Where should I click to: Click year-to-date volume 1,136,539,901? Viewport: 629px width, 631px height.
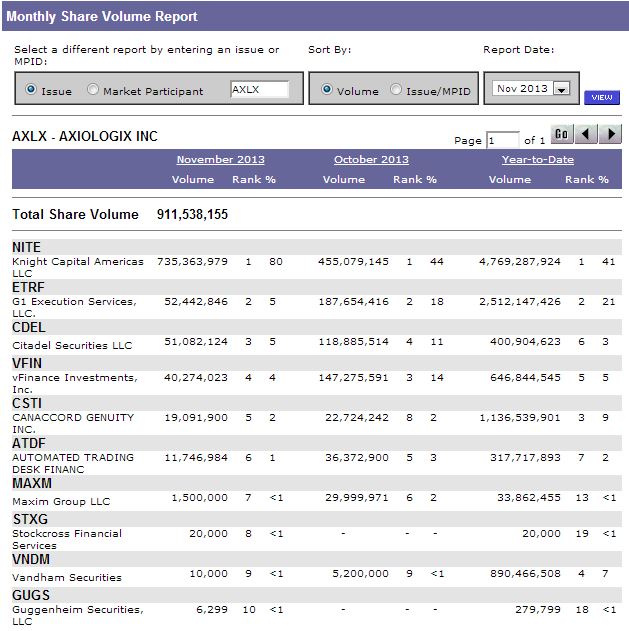click(520, 418)
